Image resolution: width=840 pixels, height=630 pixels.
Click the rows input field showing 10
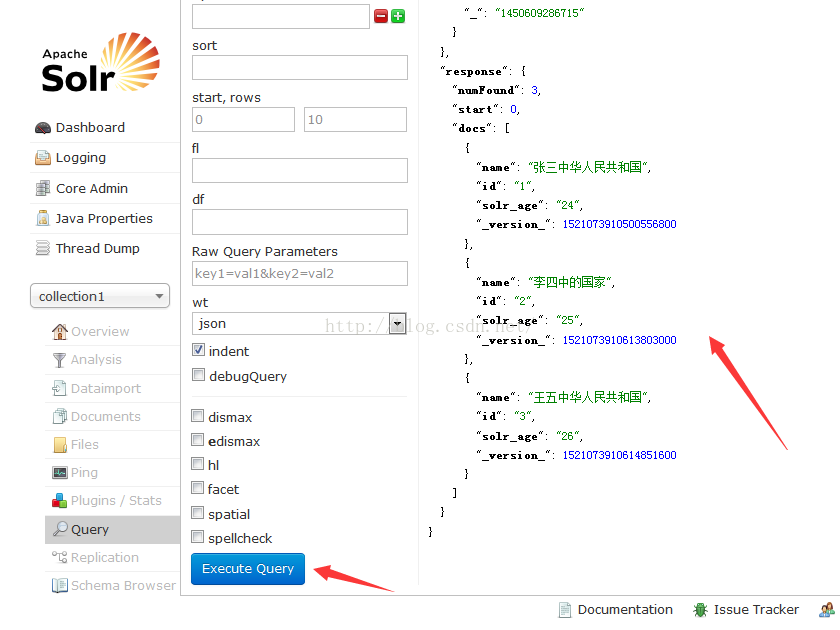pyautogui.click(x=355, y=119)
